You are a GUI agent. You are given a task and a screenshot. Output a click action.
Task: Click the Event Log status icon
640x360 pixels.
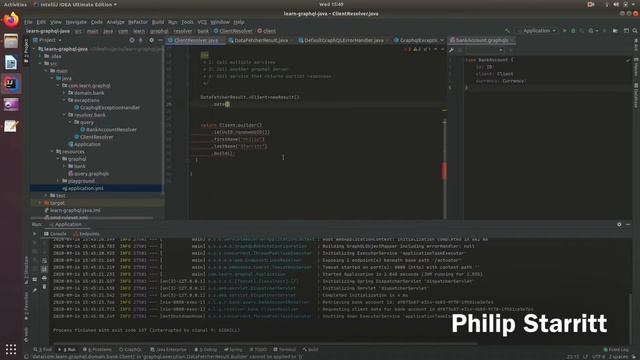pos(605,350)
